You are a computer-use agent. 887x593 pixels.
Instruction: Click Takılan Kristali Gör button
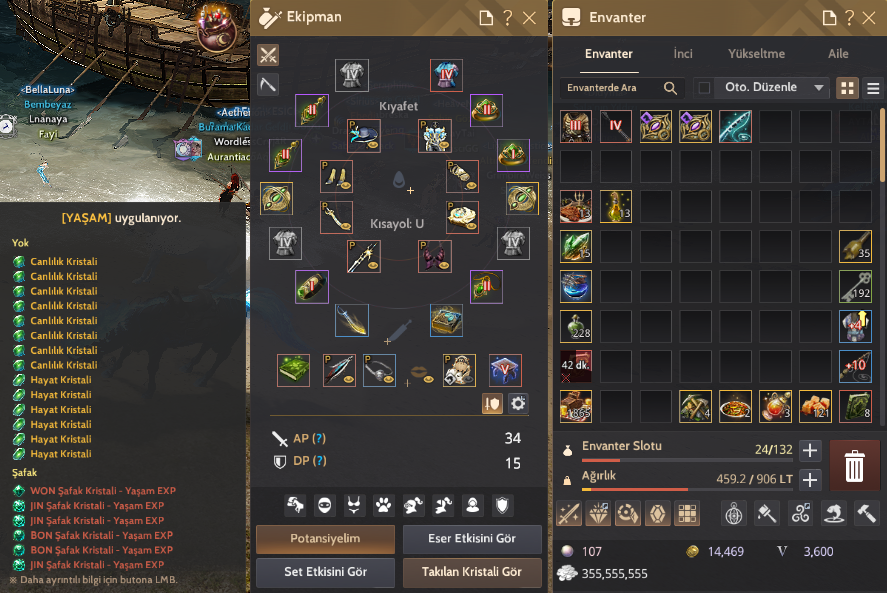coord(472,572)
